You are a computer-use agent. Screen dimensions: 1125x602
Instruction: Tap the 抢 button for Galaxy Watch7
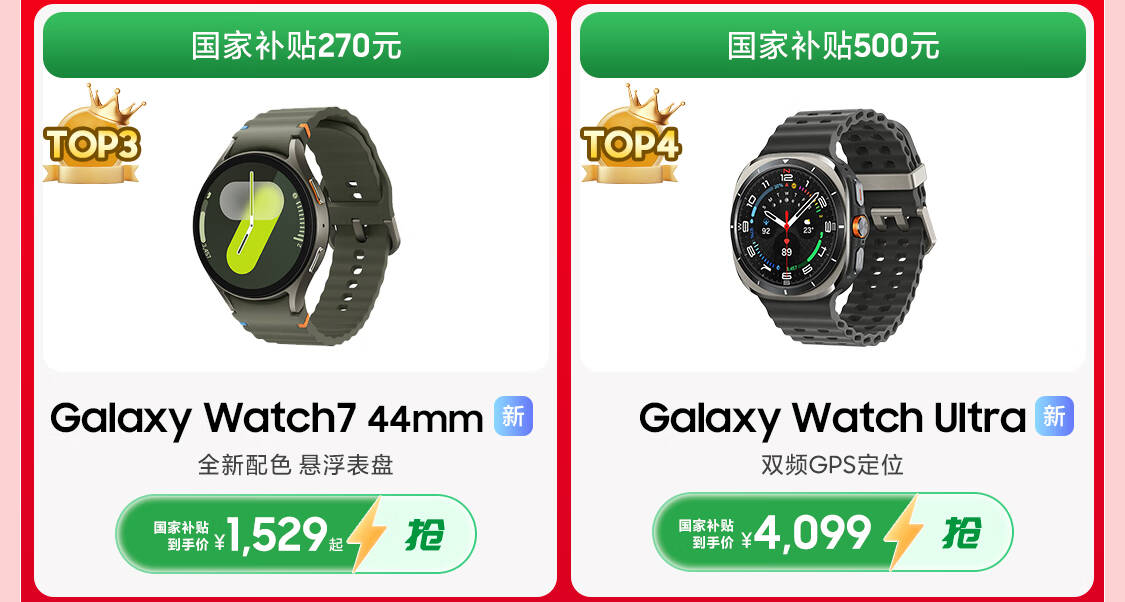(x=425, y=535)
